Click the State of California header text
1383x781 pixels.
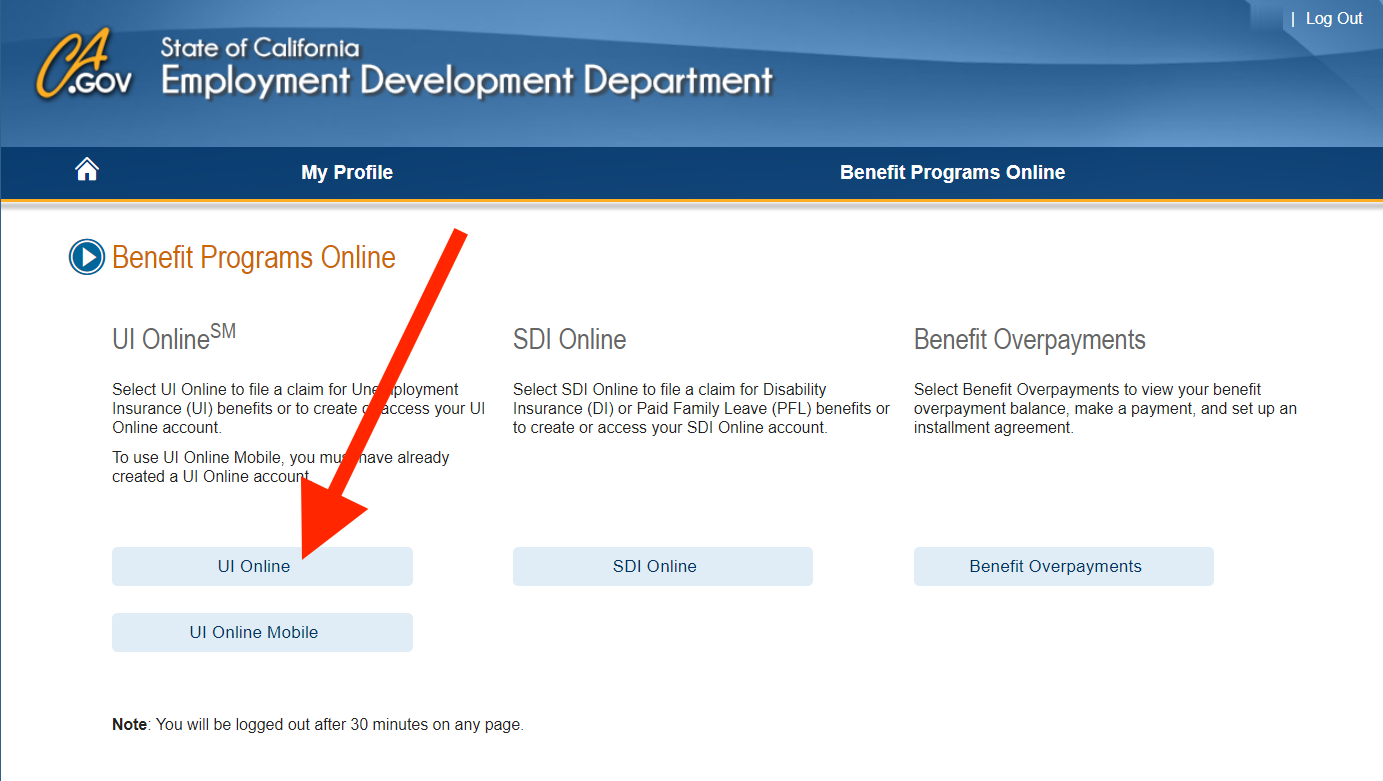tap(260, 47)
